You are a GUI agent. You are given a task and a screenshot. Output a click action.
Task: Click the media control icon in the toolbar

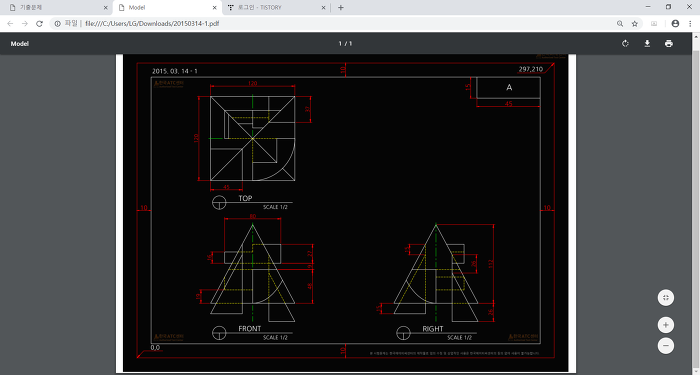654,24
